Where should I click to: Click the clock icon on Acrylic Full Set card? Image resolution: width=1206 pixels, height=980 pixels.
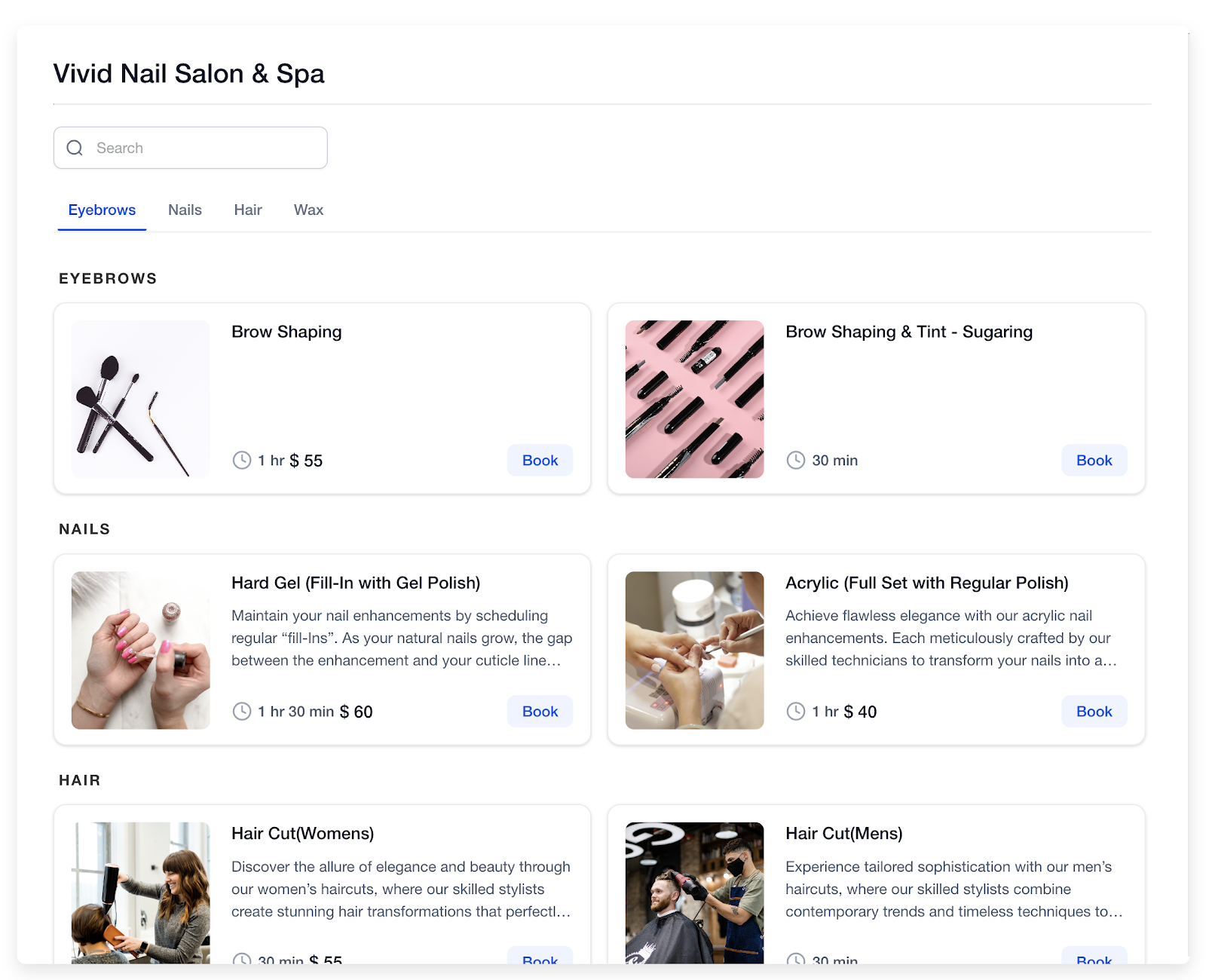coord(796,711)
